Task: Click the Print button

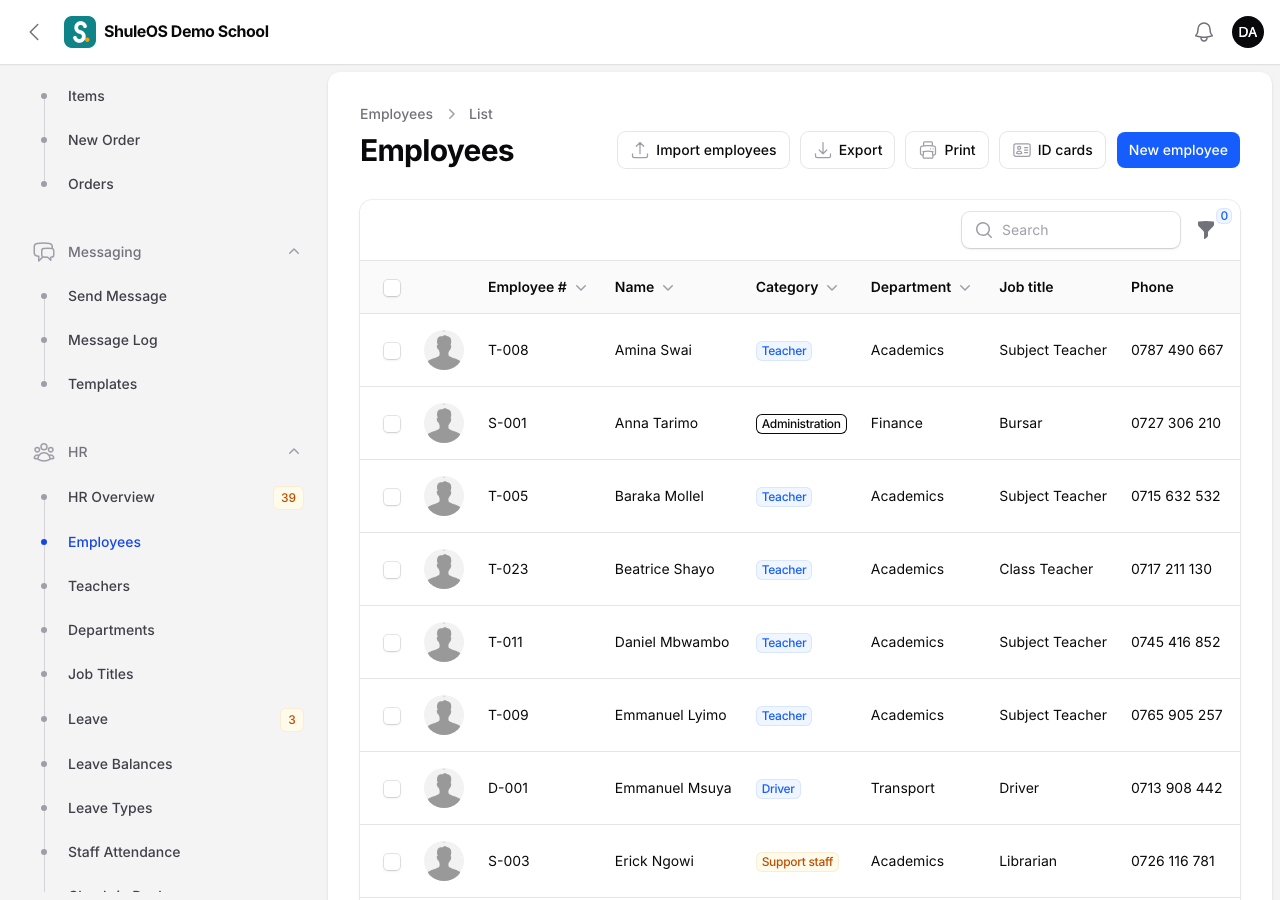Action: (x=947, y=150)
